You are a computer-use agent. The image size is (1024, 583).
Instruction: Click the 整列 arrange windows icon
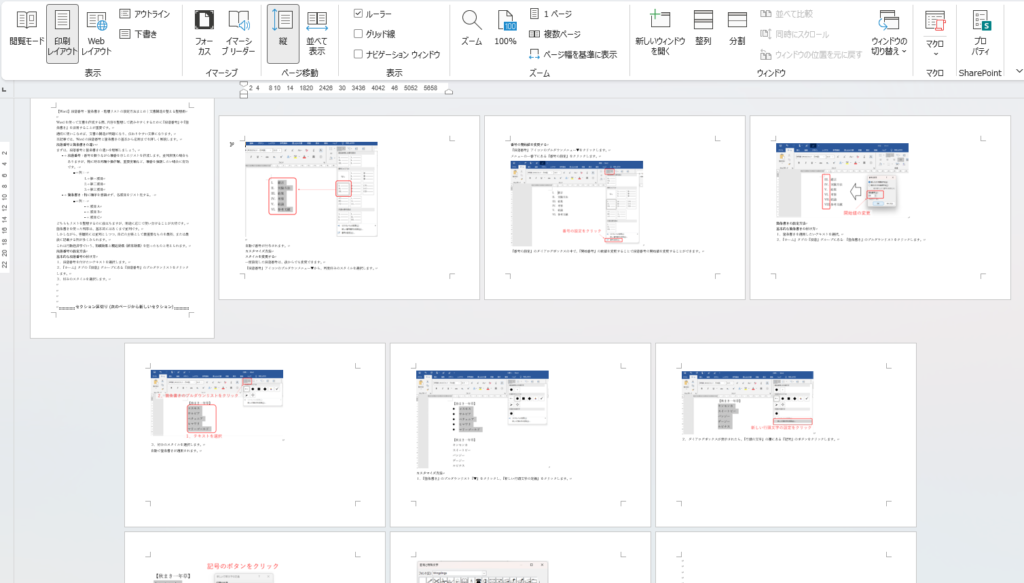[703, 30]
